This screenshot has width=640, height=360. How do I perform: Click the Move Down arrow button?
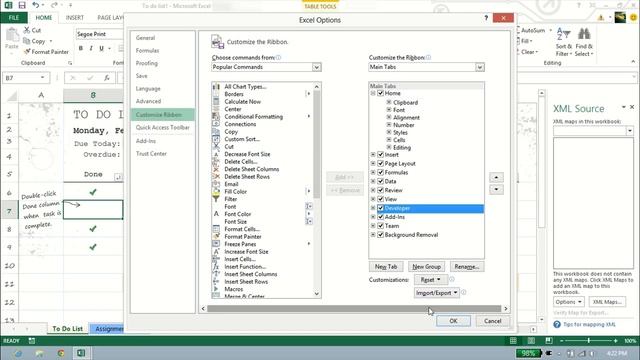[496, 189]
